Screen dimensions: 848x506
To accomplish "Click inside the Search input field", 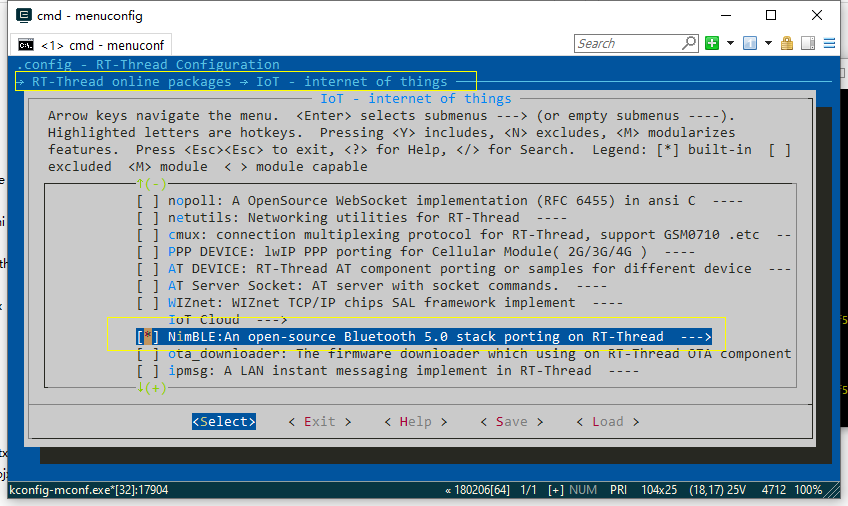I will point(628,43).
